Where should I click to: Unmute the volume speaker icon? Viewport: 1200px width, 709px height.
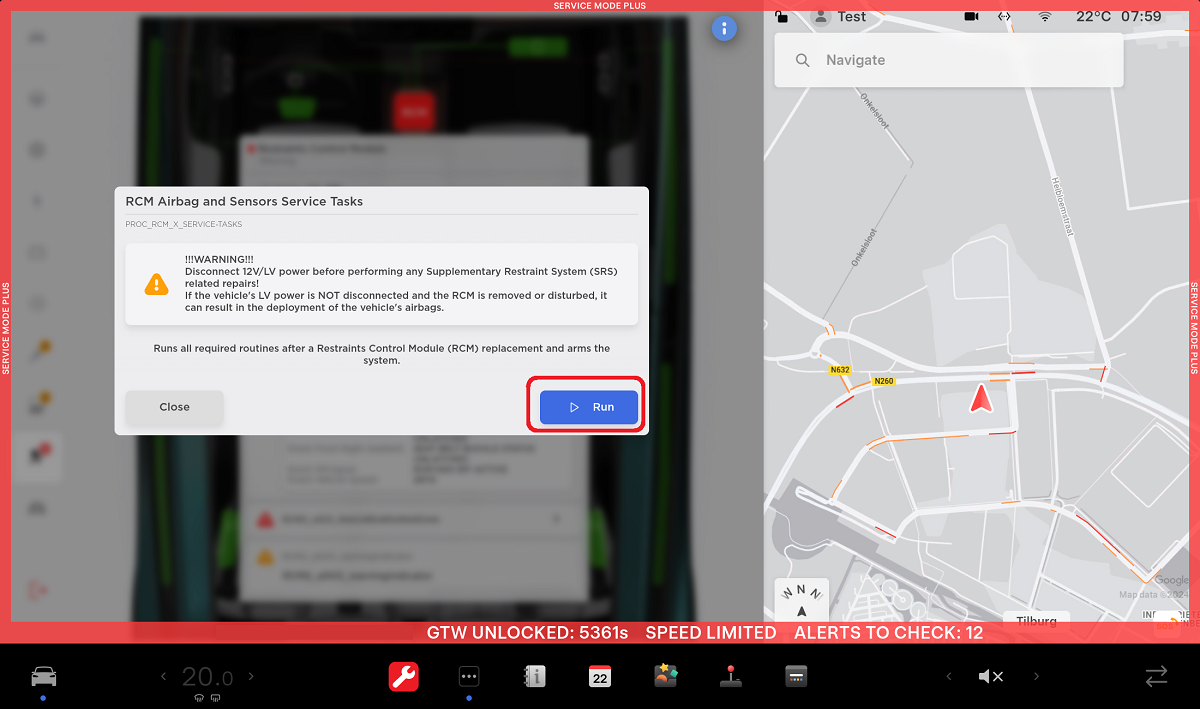990,677
